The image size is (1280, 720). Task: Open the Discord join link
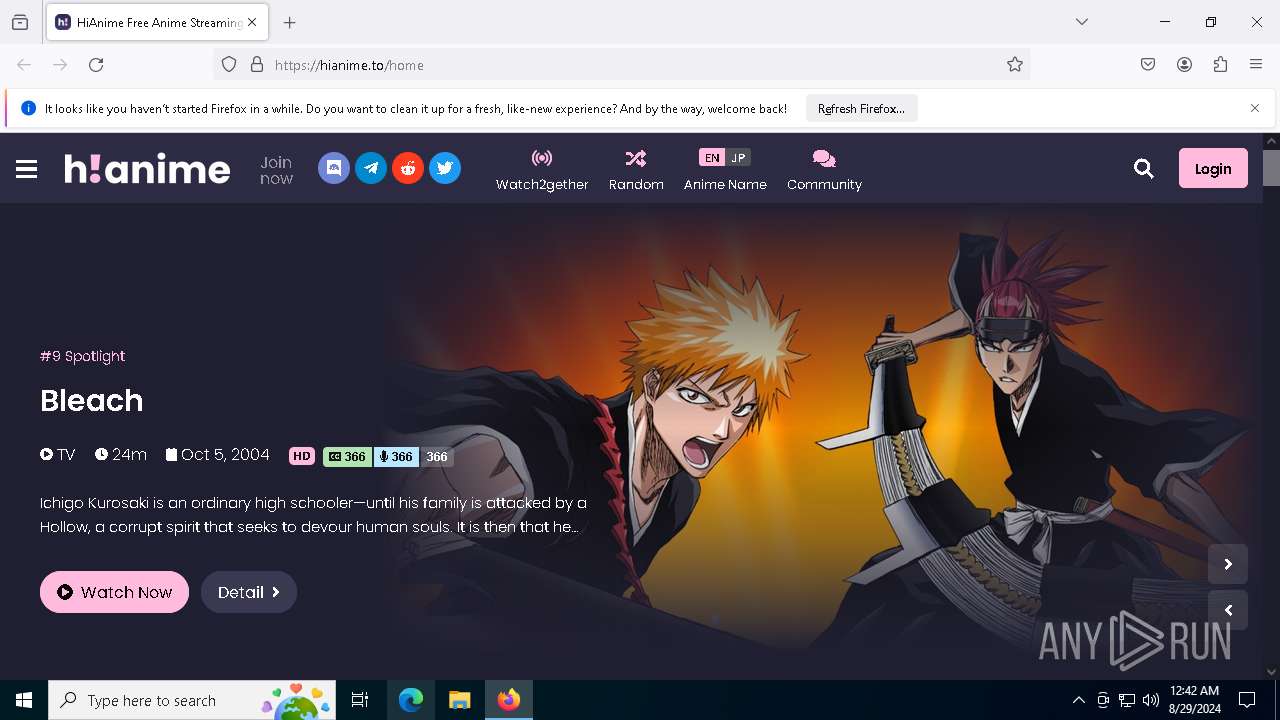coord(334,168)
